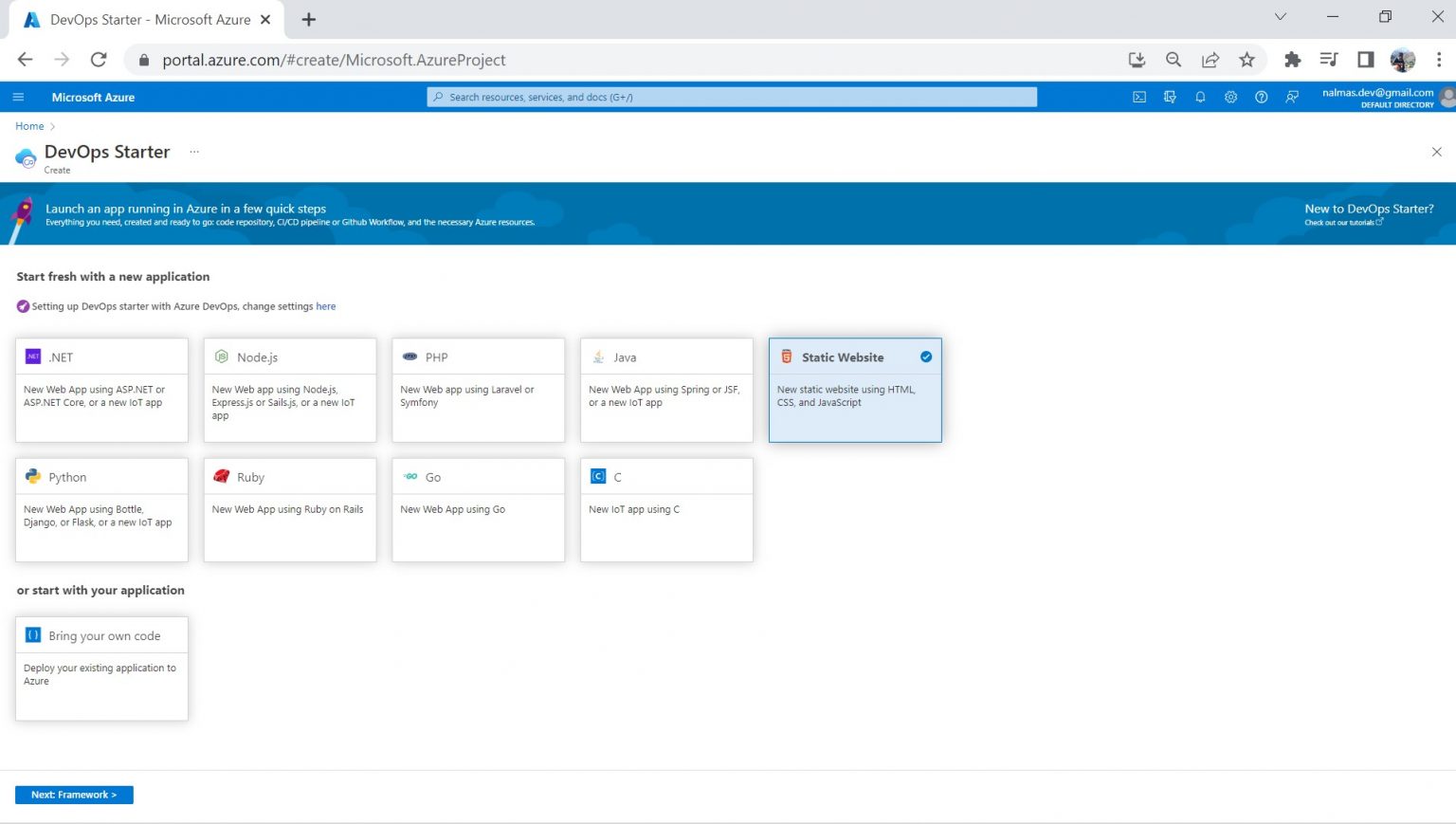Open DevOps Starter more options ellipsis
The height and width of the screenshot is (824, 1456).
click(194, 152)
